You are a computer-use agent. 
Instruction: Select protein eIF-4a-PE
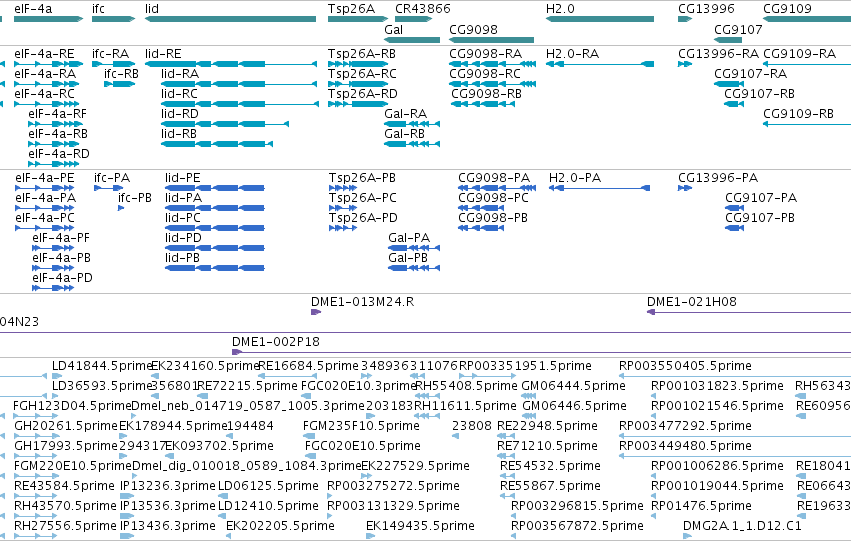pos(45,188)
